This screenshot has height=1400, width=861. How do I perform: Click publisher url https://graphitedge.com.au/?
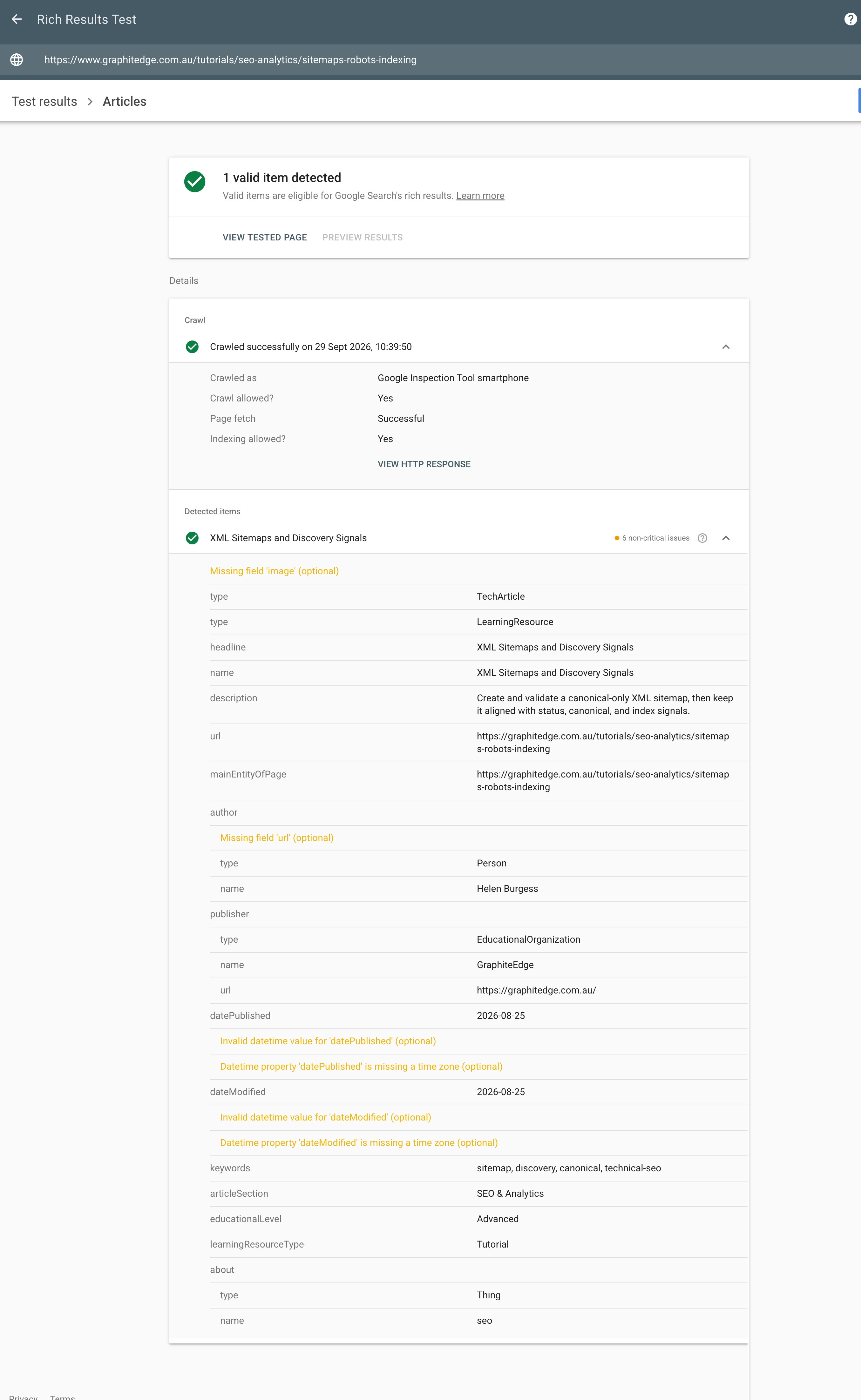pyautogui.click(x=536, y=990)
